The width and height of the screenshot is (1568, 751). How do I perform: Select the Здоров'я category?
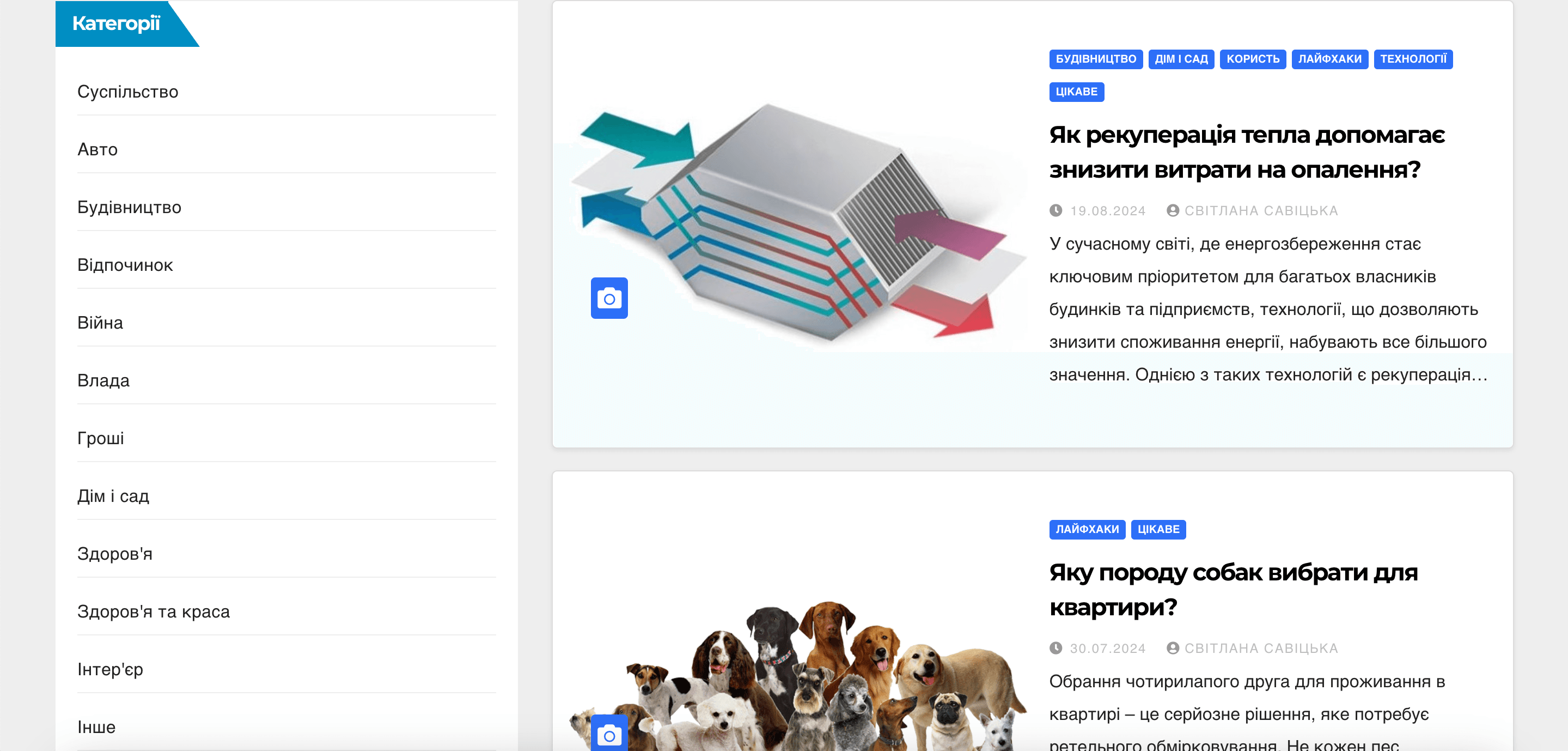click(x=114, y=554)
